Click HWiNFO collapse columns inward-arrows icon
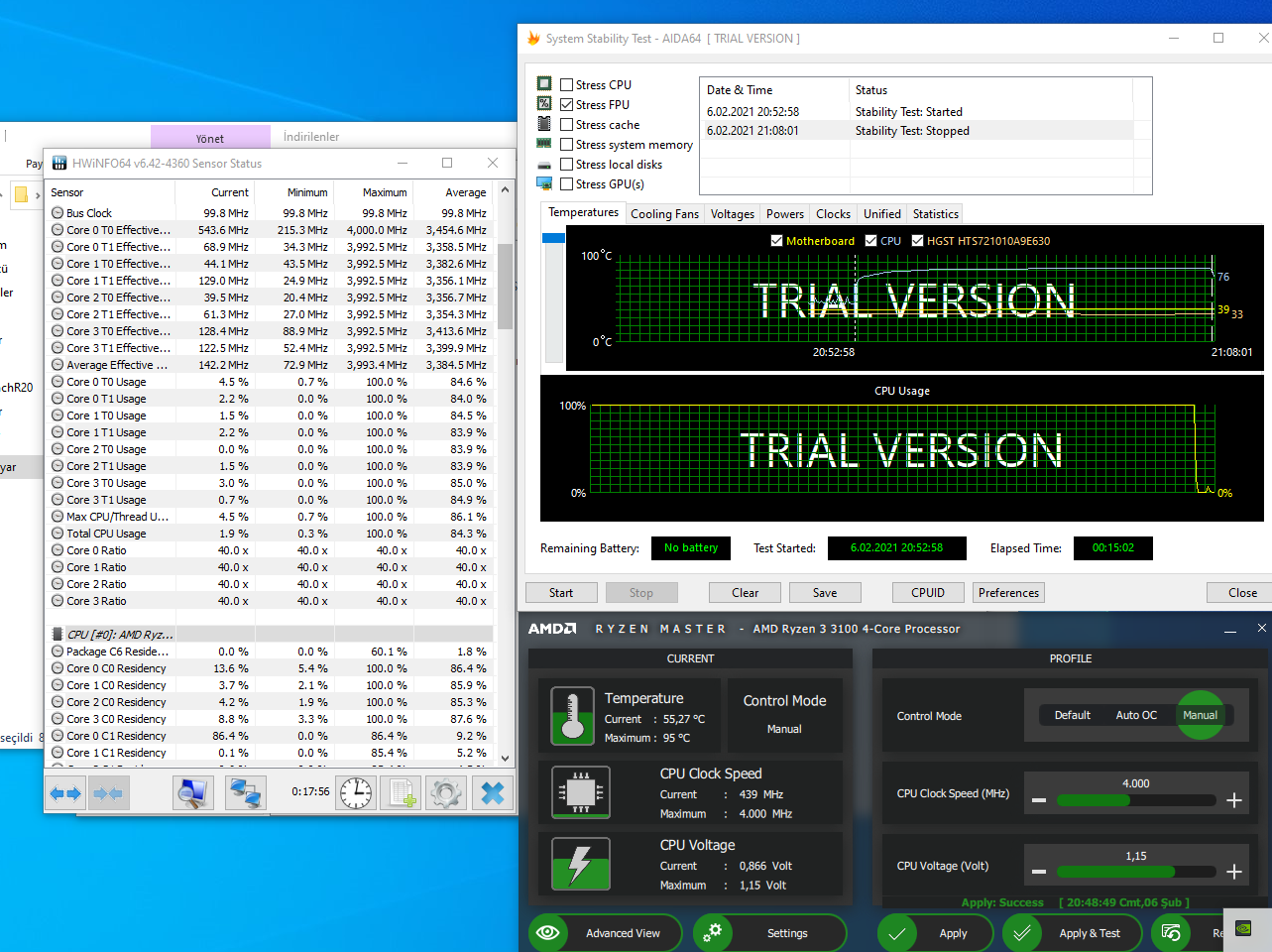 pos(108,792)
